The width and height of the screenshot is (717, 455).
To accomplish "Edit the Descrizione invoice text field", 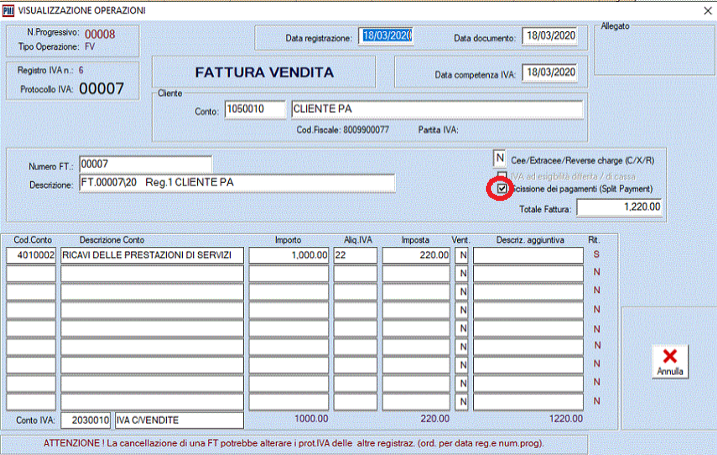I will click(x=236, y=184).
